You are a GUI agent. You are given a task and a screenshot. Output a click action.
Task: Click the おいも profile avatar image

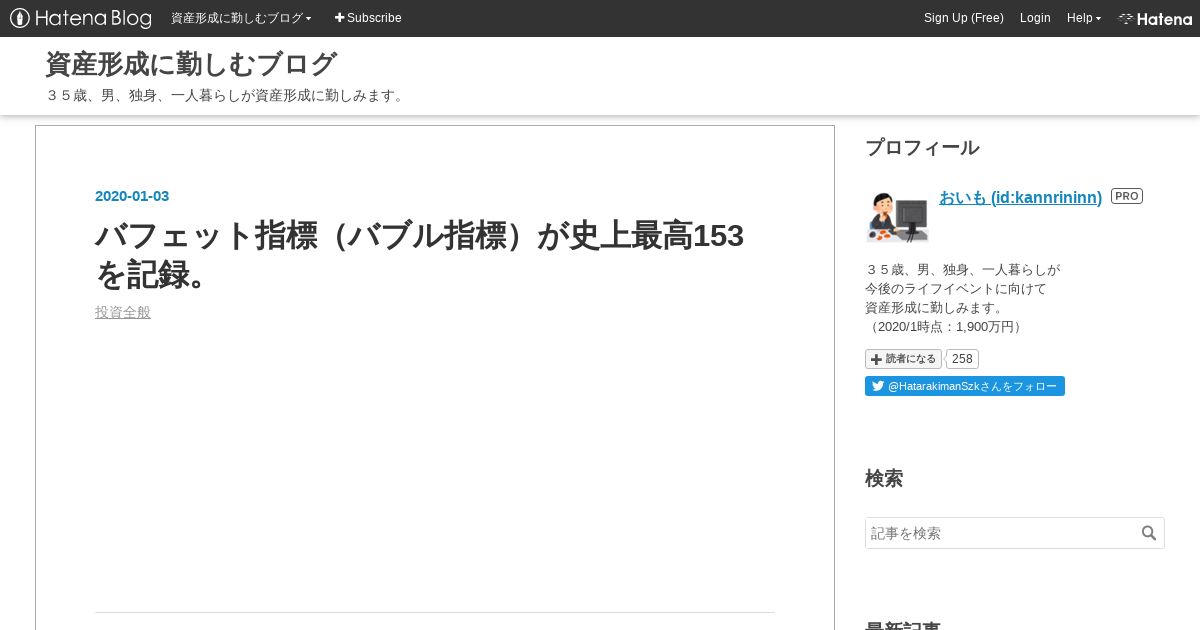[897, 215]
